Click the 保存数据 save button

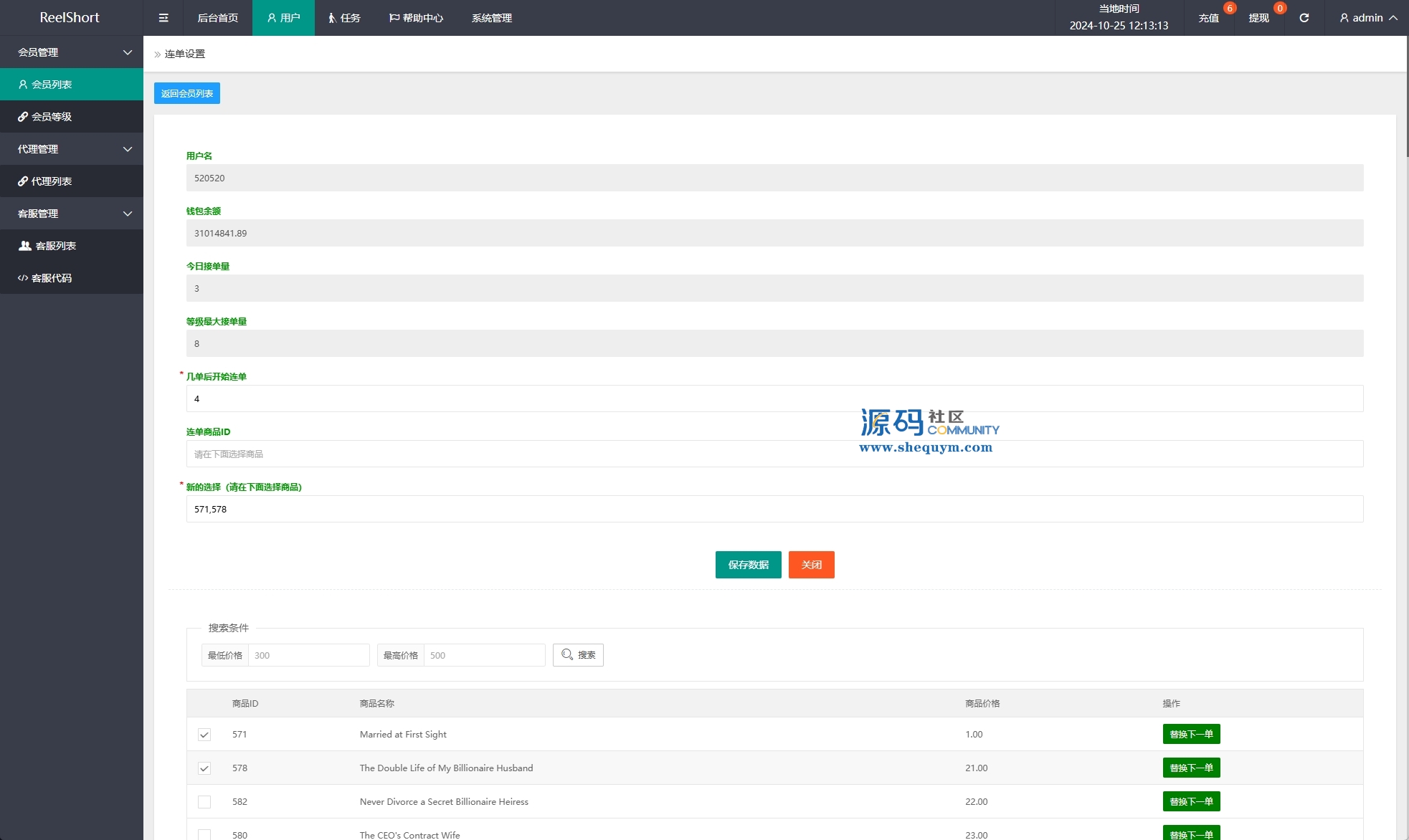coord(748,565)
